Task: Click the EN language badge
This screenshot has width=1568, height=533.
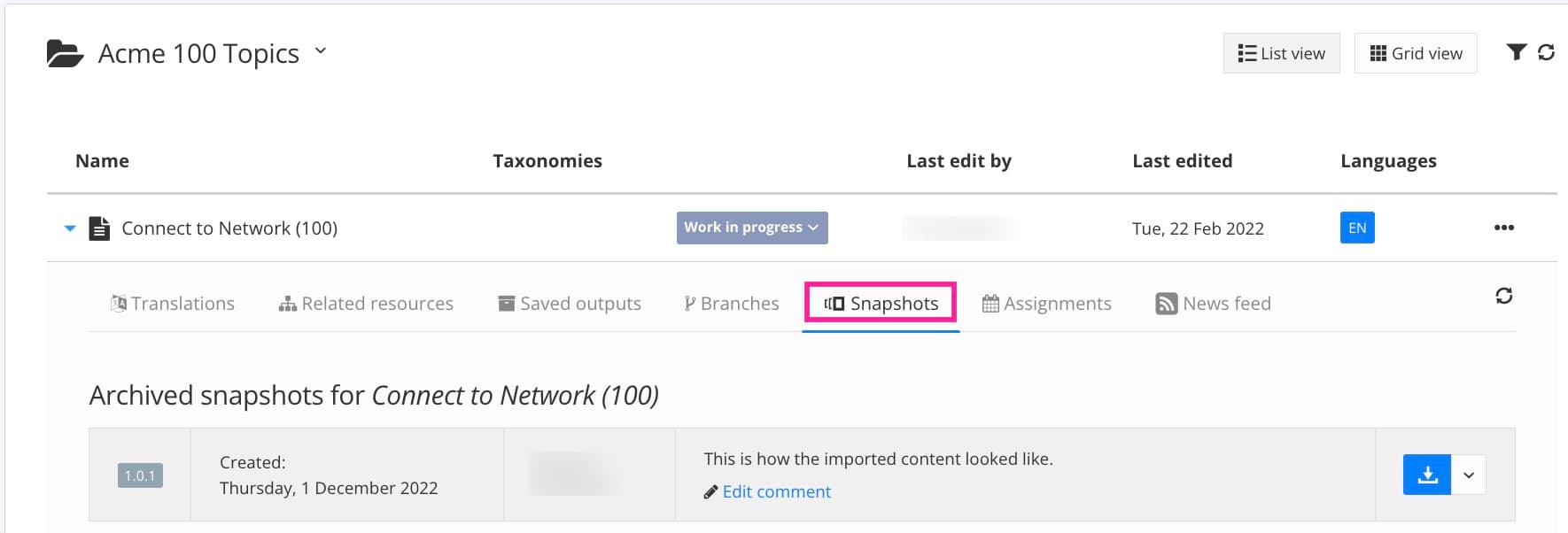Action: coord(1356,228)
